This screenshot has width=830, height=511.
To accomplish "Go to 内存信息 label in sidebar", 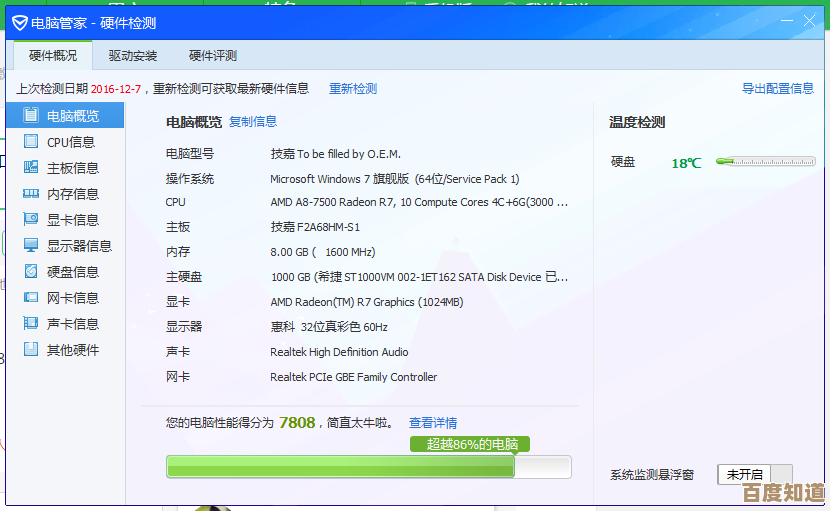I will tap(73, 194).
